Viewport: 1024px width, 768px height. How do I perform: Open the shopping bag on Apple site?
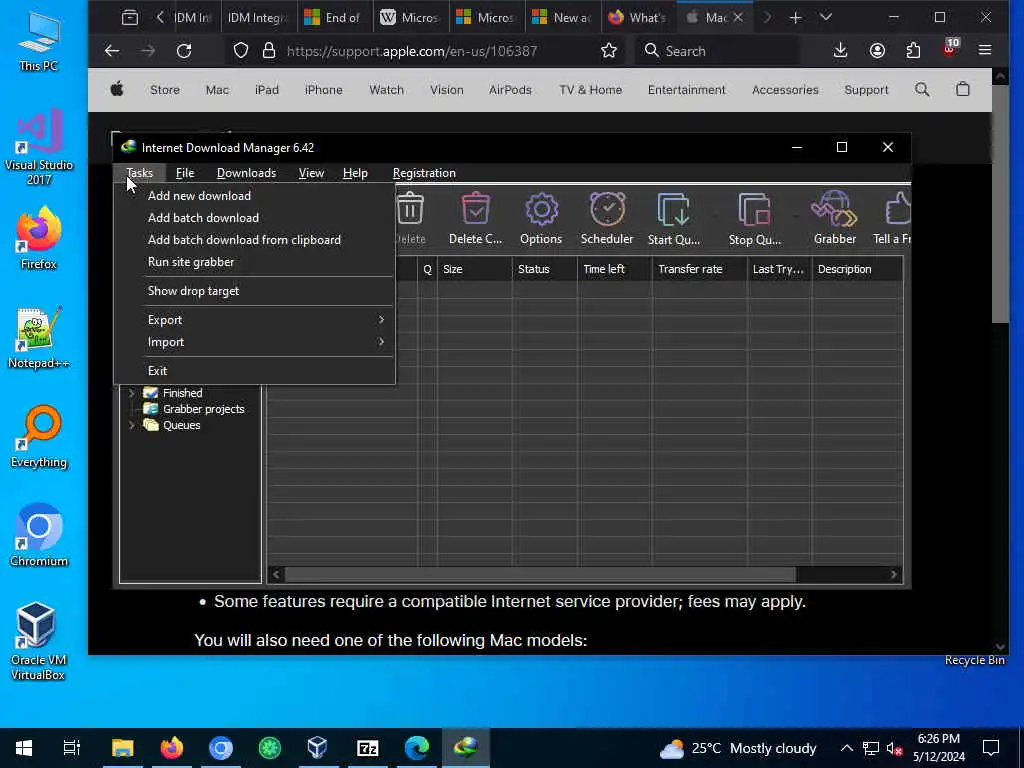pyautogui.click(x=963, y=89)
